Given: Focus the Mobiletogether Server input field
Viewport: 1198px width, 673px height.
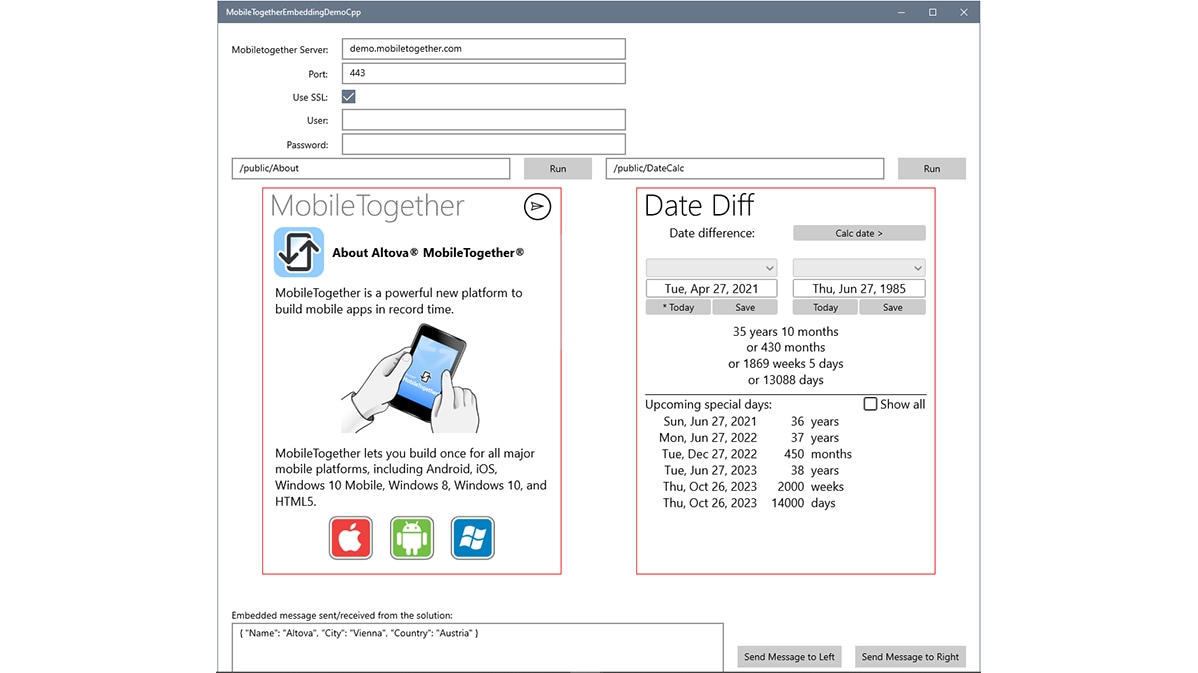Looking at the screenshot, I should 483,49.
